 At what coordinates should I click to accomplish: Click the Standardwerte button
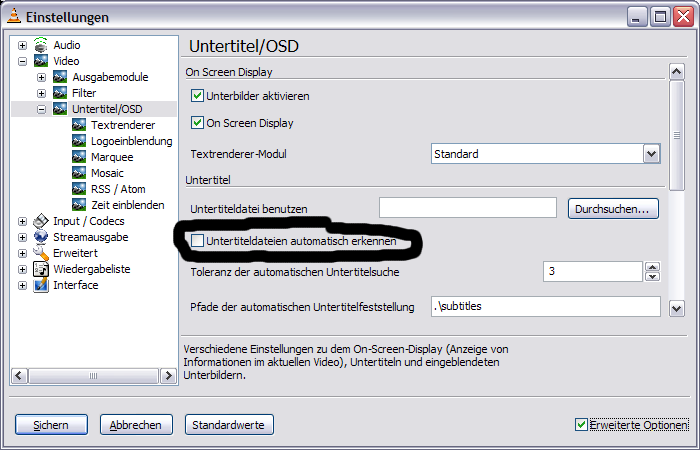tap(229, 425)
